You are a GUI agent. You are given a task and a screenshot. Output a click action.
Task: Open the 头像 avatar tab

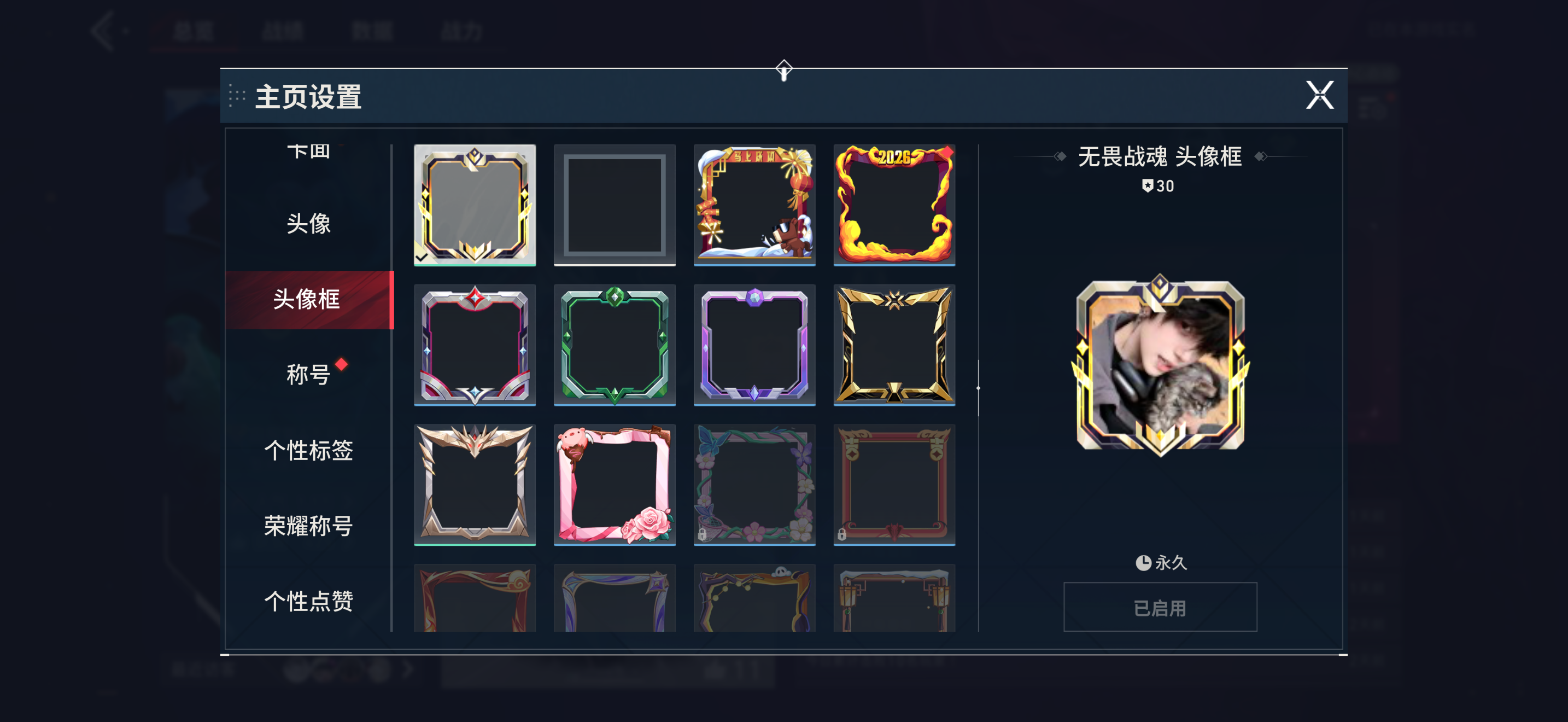point(308,223)
